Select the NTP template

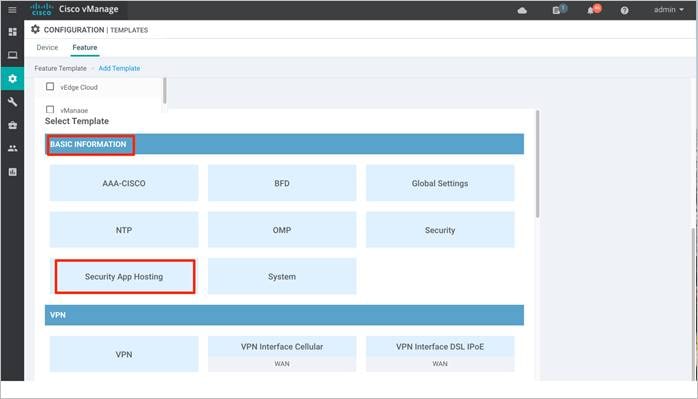124,230
